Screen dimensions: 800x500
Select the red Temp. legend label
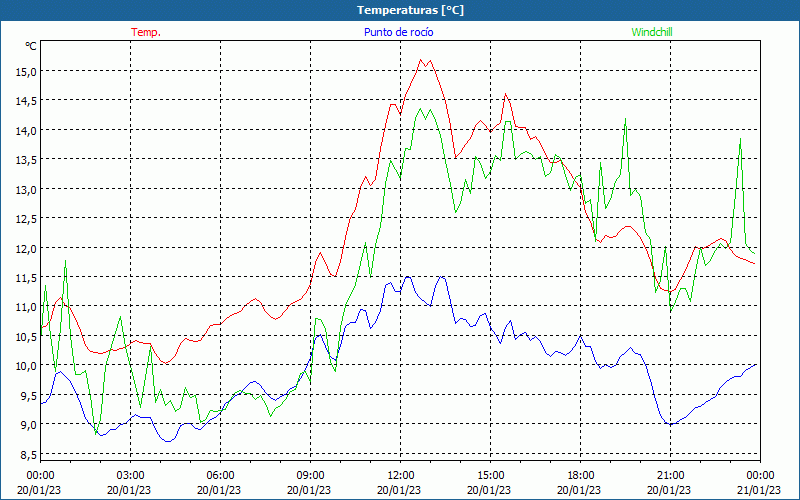coord(146,32)
